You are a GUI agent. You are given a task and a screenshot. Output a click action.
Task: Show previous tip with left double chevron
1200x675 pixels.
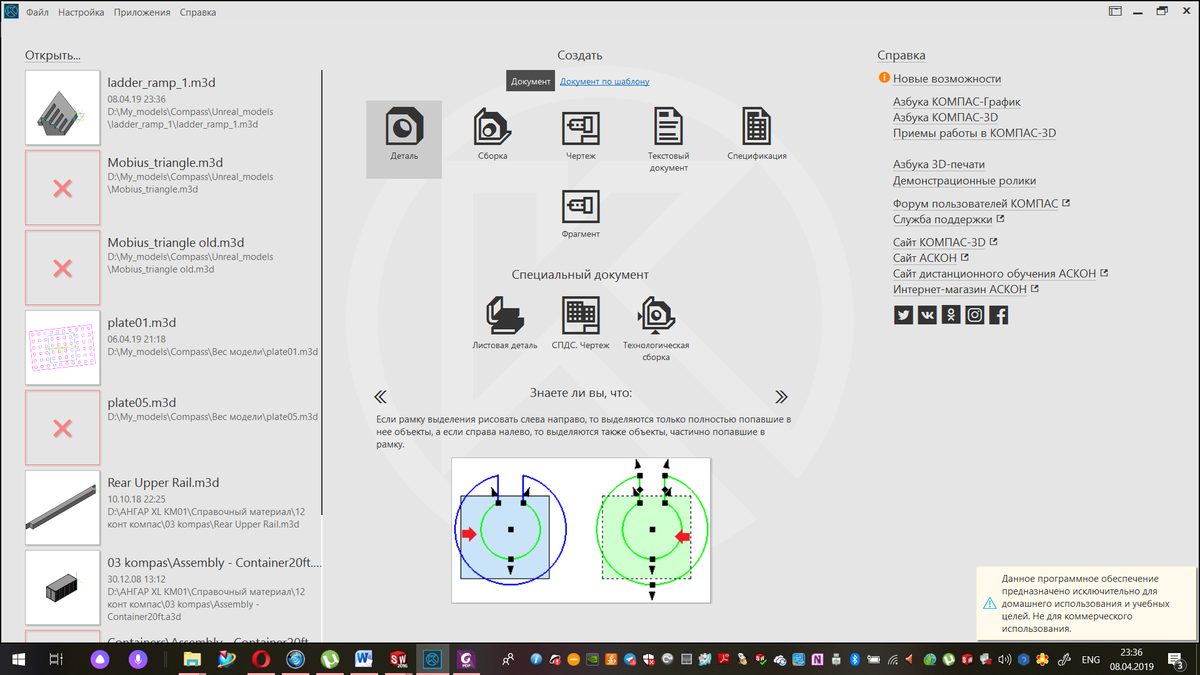tap(380, 396)
